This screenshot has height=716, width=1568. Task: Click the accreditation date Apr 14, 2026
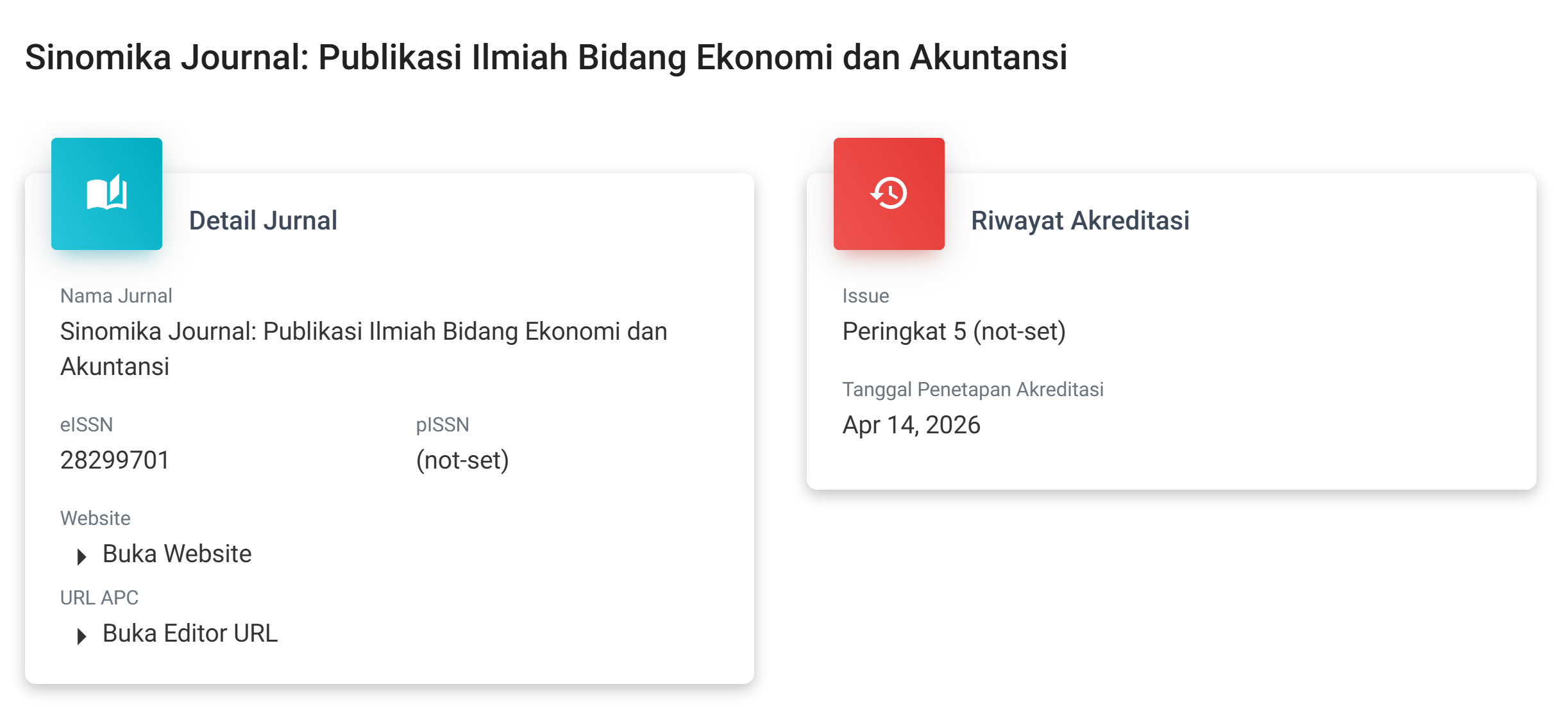pos(911,425)
